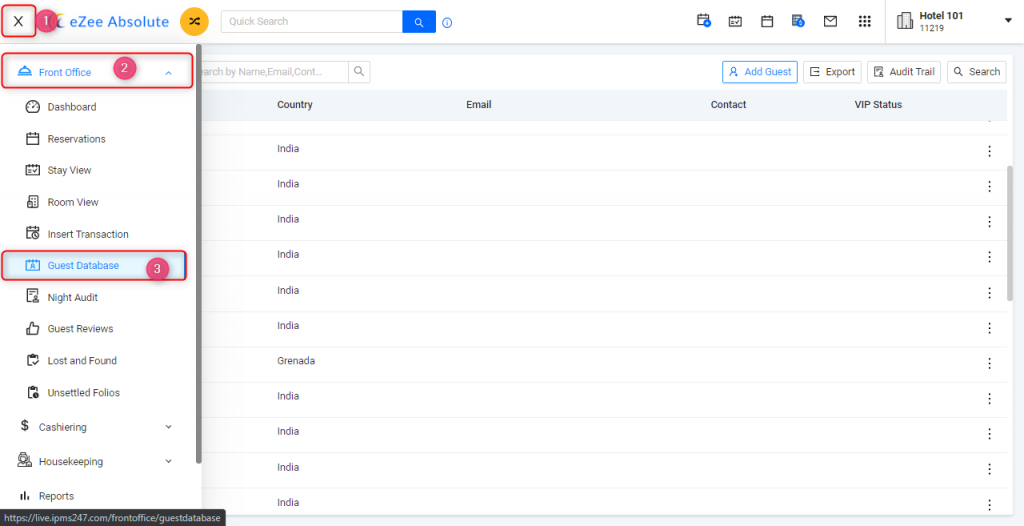Click the guest table vertical scrollbar

(1010, 233)
